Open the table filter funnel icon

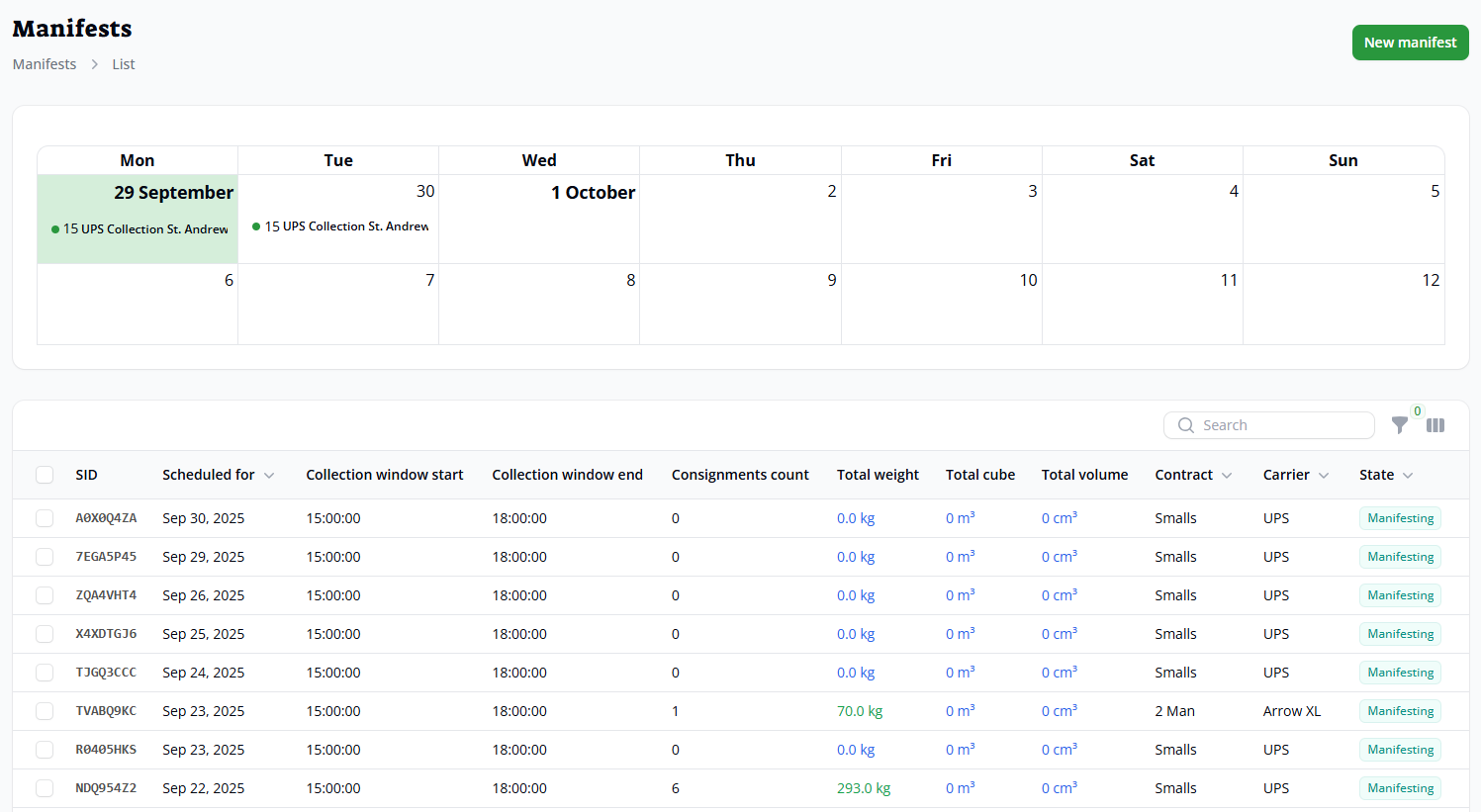click(1399, 425)
